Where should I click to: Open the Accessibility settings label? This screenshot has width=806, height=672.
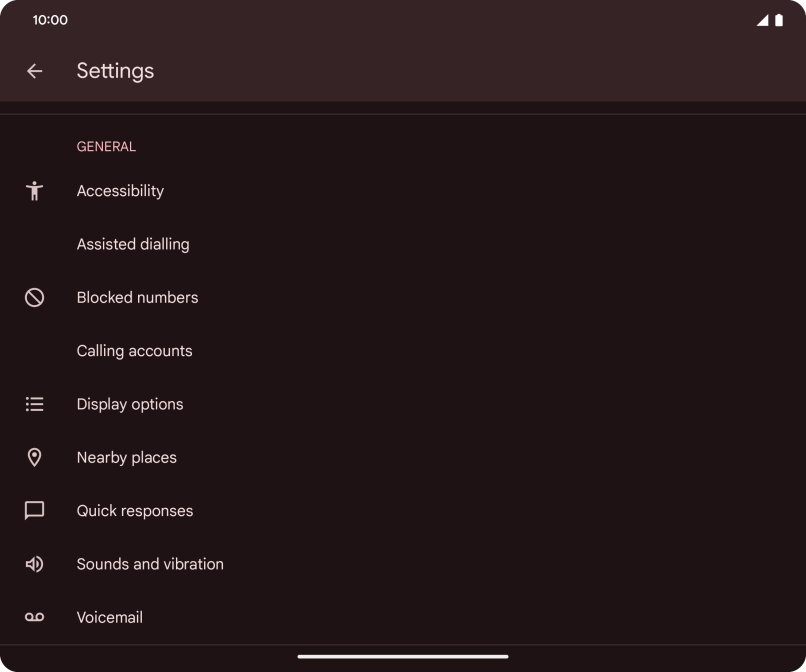coord(120,191)
